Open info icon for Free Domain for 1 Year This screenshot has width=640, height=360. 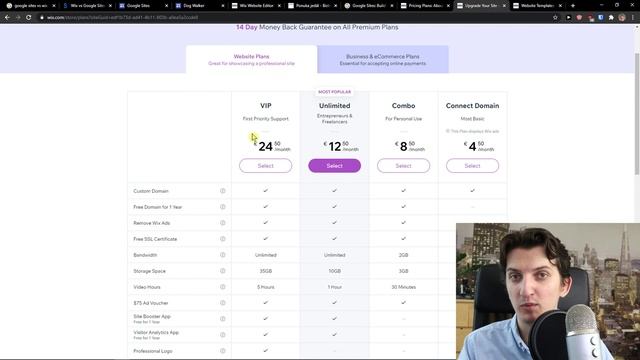223,207
